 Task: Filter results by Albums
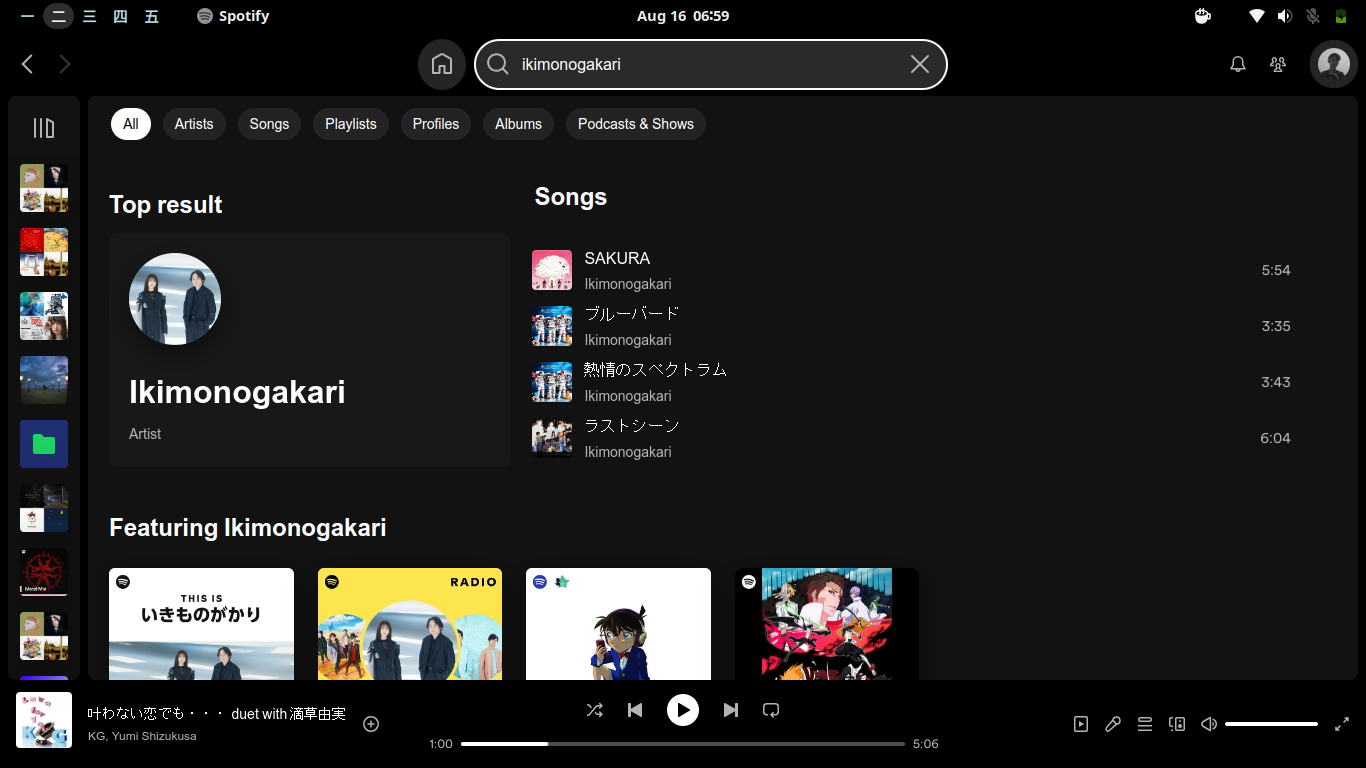tap(518, 124)
